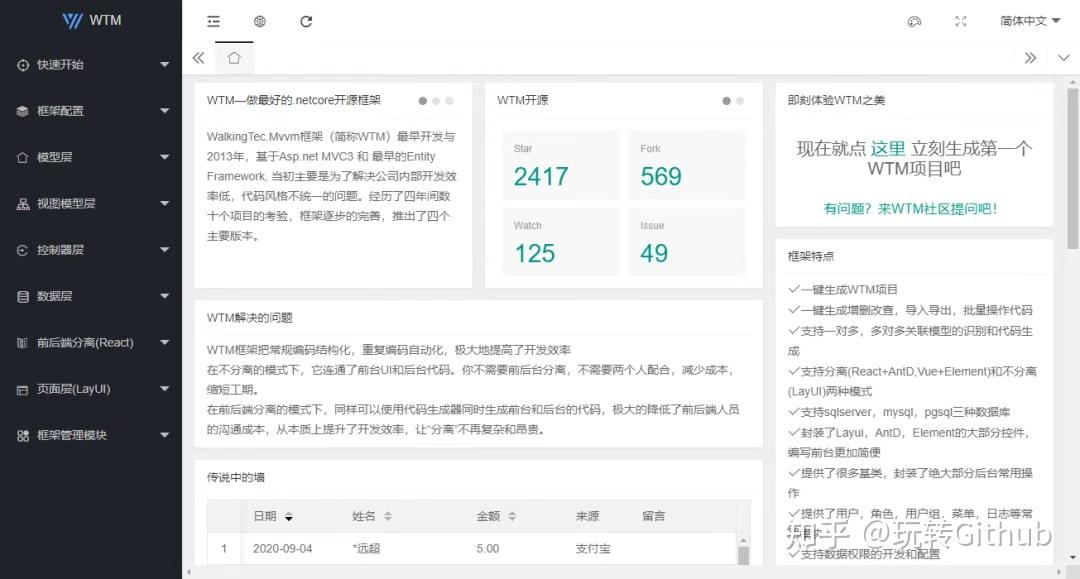Click the WTM logo at sidebar top

point(90,20)
